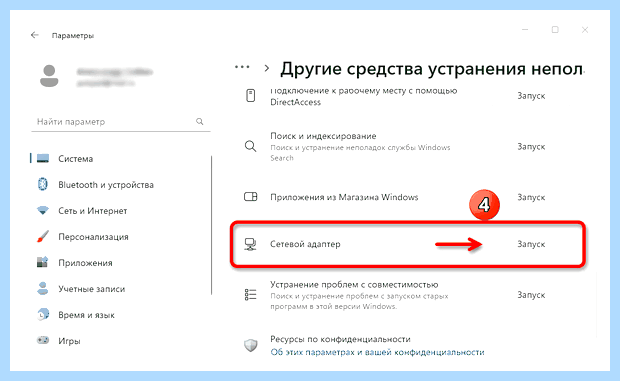Image resolution: width=620 pixels, height=381 pixels.
Task: Go back with the arrow icon
Action: click(x=35, y=35)
